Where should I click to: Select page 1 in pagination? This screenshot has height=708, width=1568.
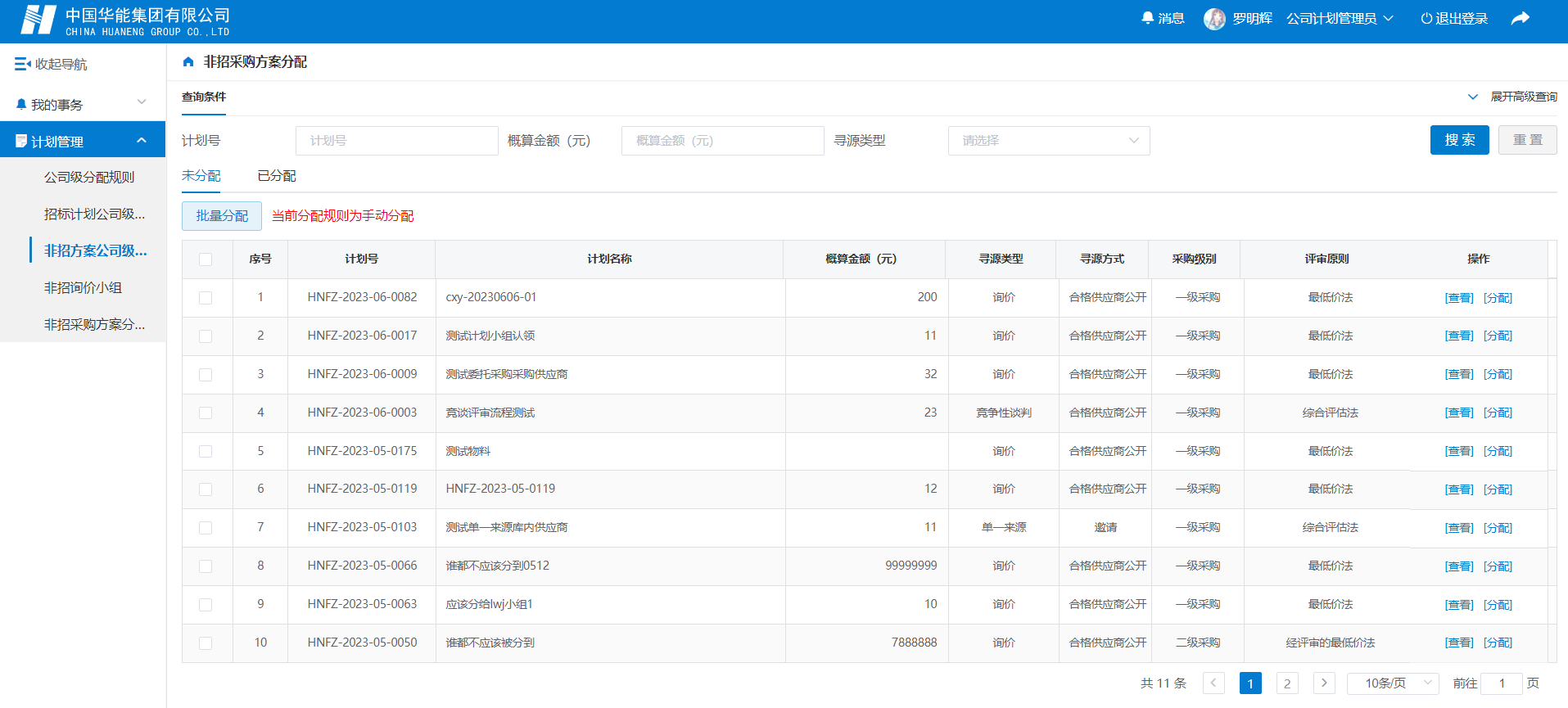coord(1250,683)
